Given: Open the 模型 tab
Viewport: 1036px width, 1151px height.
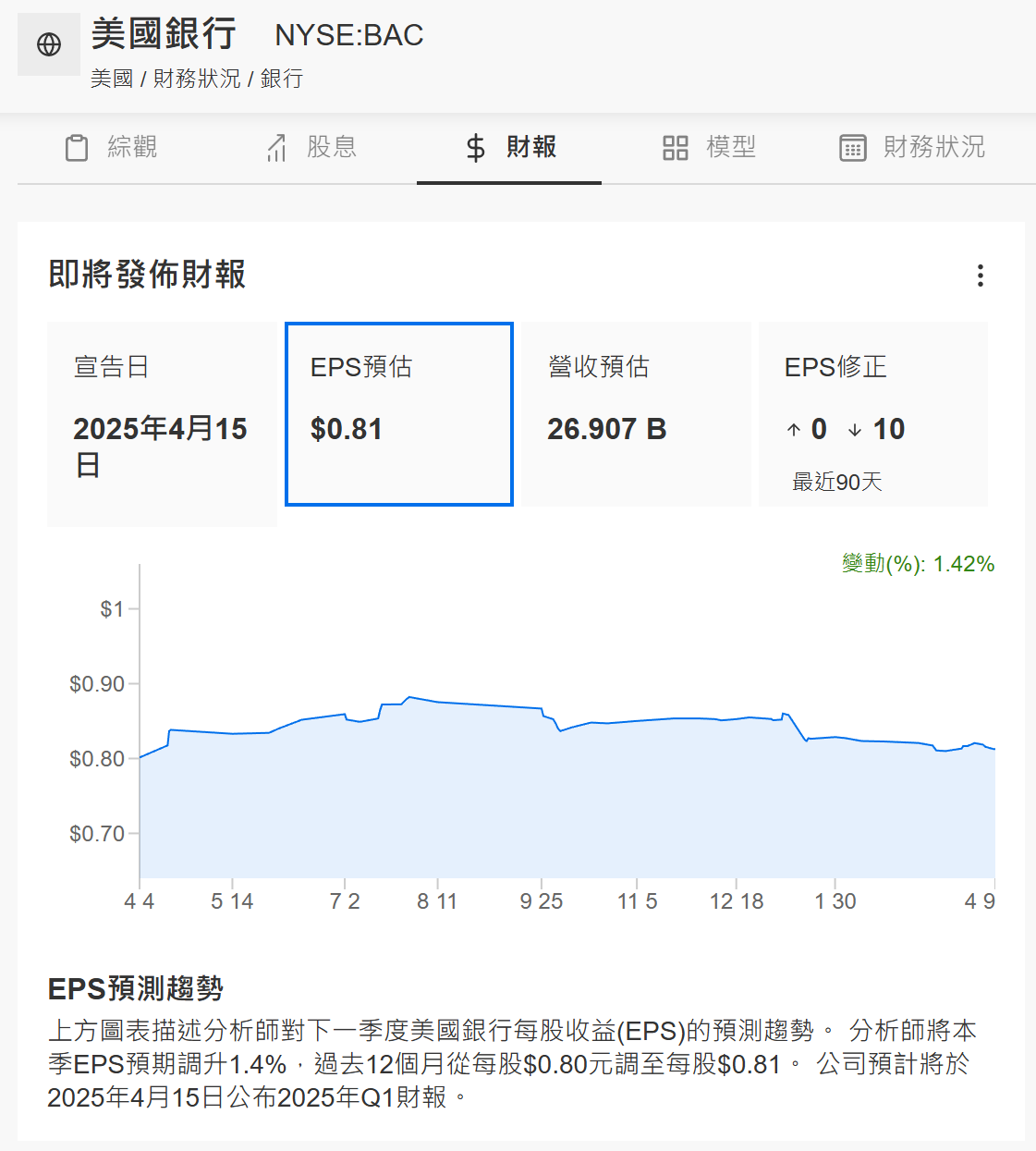Looking at the screenshot, I should point(709,148).
